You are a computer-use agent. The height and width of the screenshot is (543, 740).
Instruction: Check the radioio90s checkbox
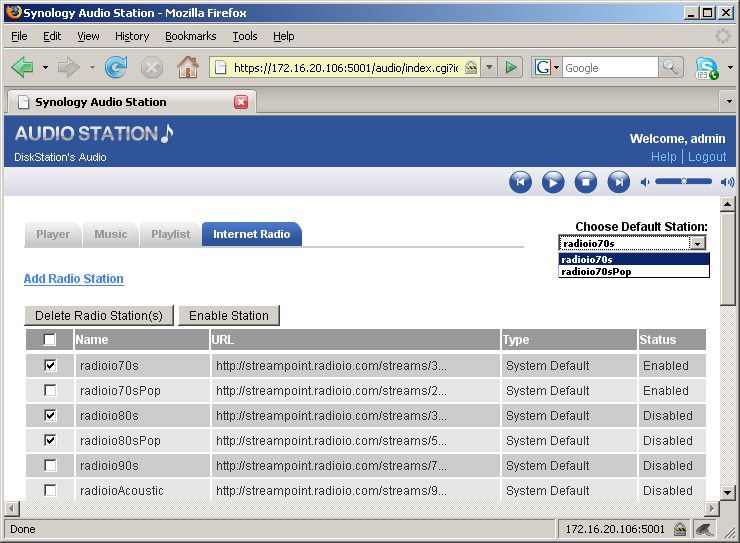(50, 465)
